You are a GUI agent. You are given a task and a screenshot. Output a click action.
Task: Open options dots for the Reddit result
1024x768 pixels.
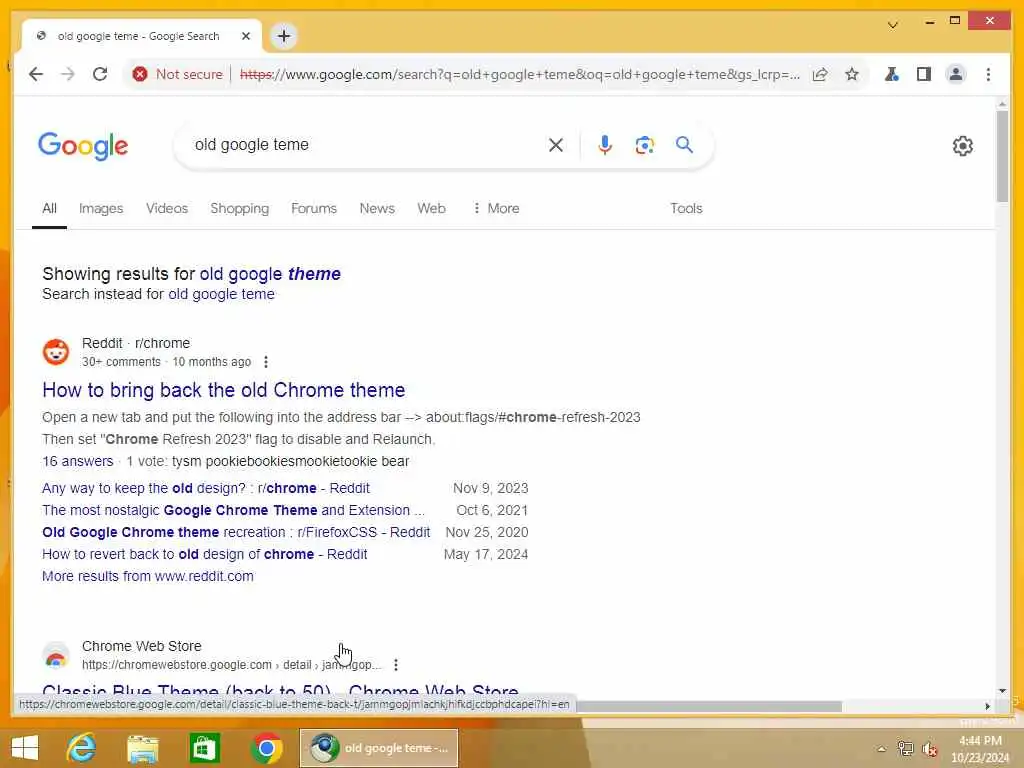click(265, 362)
